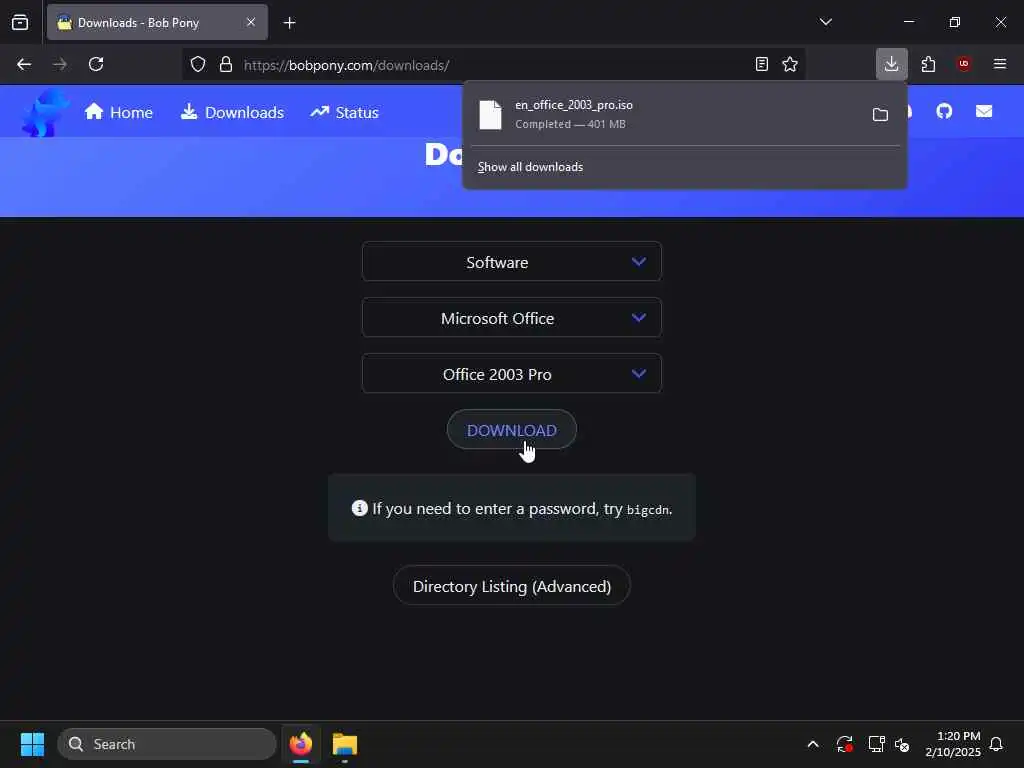Show downloaded file in folder

(x=880, y=114)
